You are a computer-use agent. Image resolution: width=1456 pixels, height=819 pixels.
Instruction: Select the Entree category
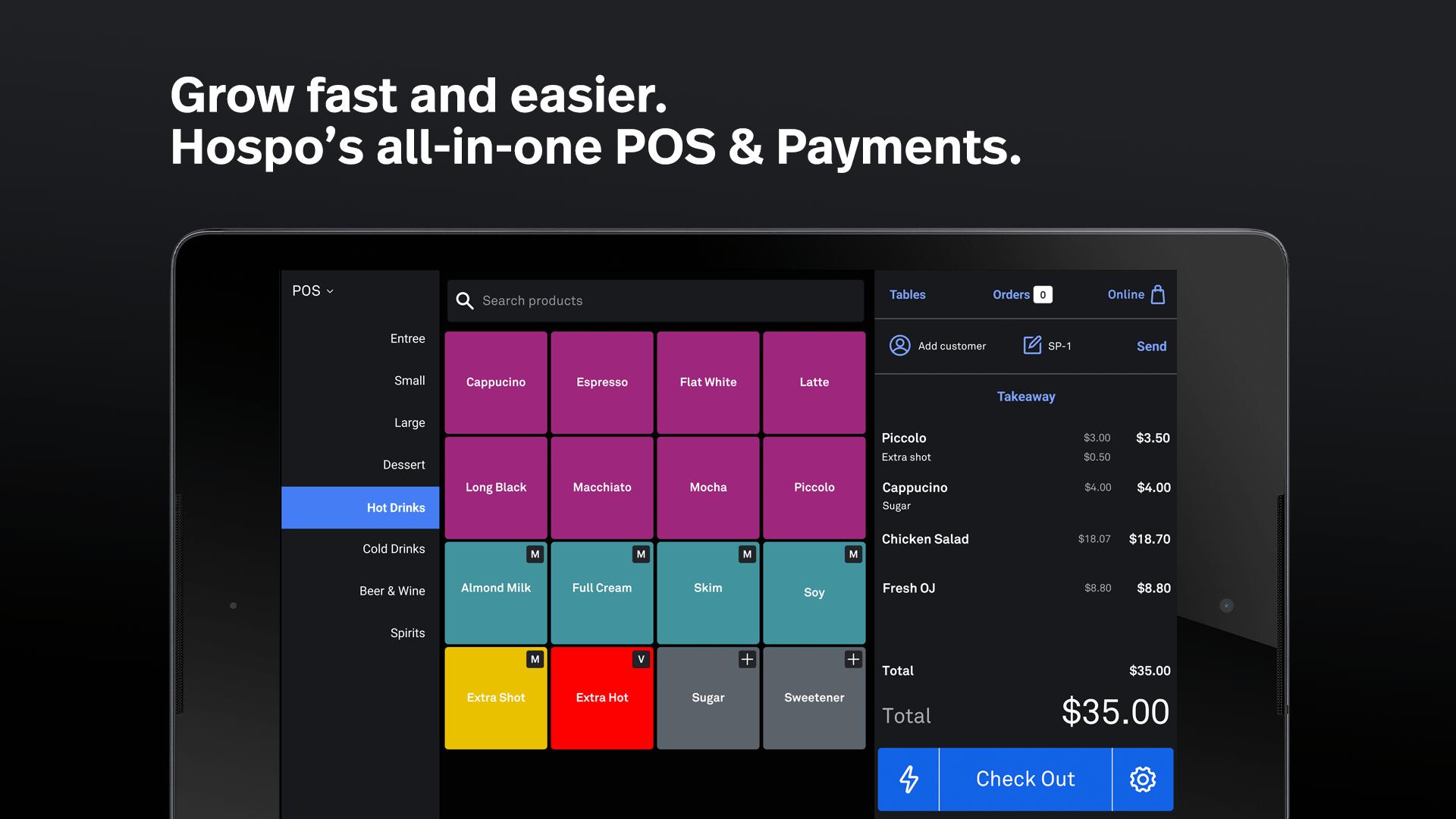click(x=360, y=339)
